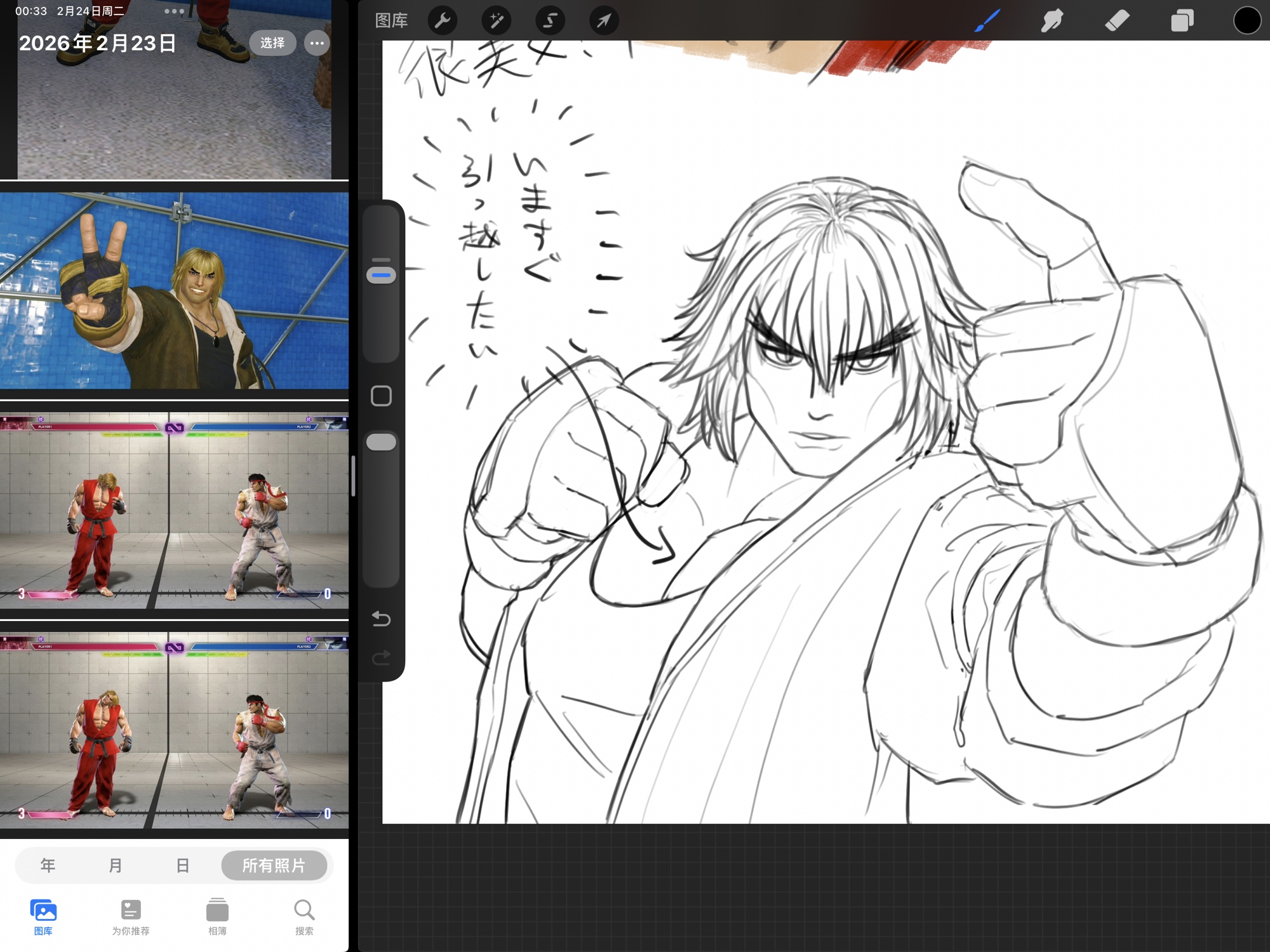The image size is (1270, 952).
Task: Open the Adjustments magic wand menu
Action: [496, 21]
